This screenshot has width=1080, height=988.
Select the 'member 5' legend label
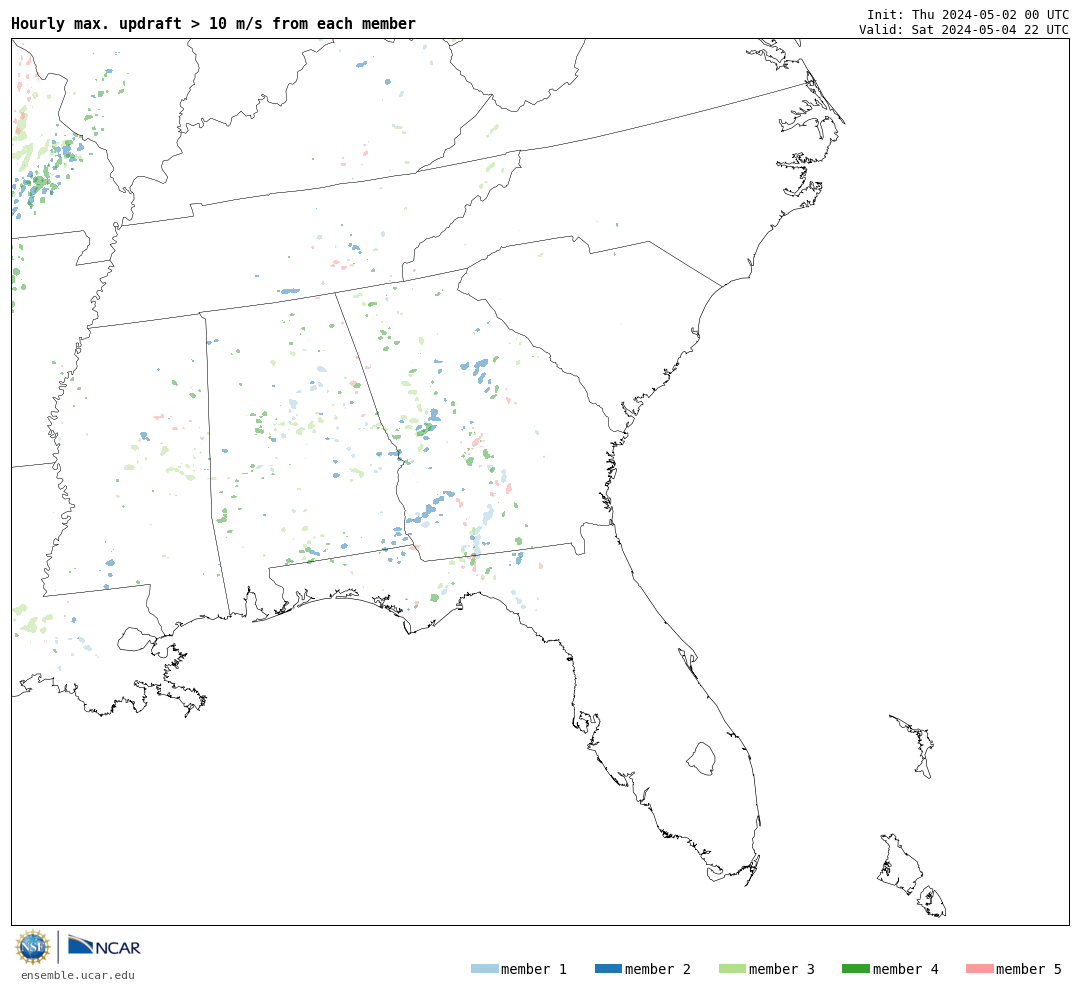(1029, 969)
